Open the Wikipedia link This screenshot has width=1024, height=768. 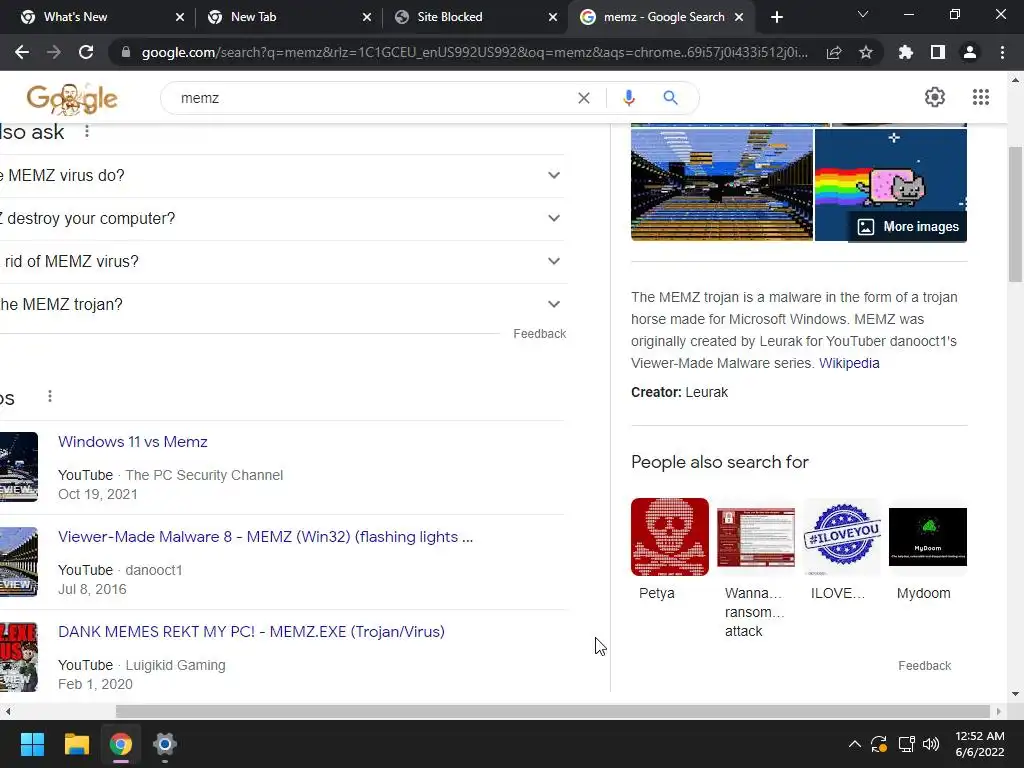click(x=849, y=363)
